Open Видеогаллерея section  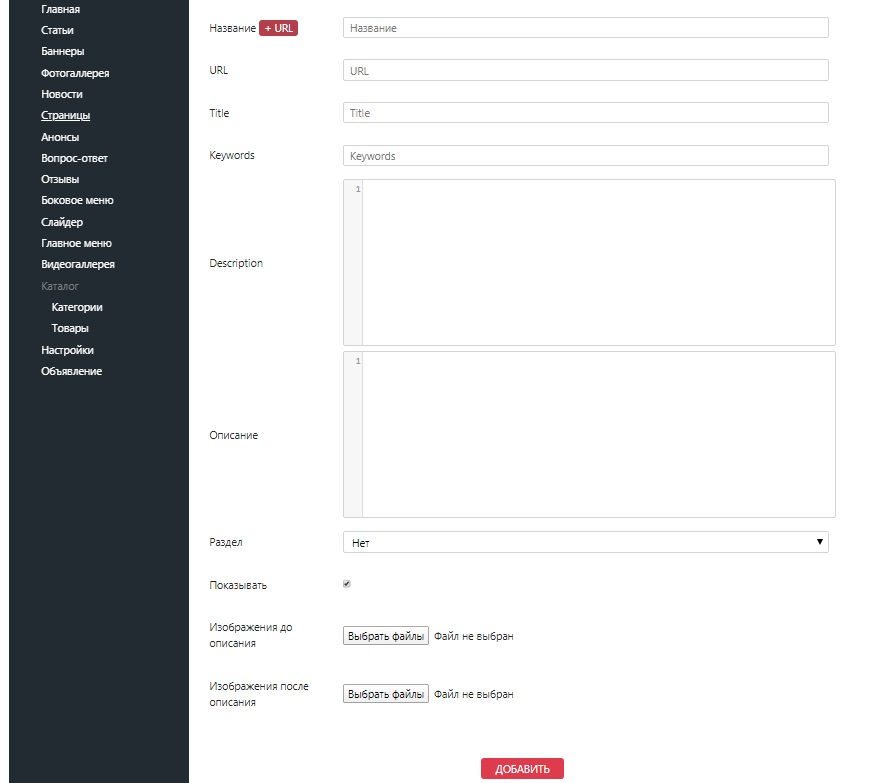point(77,264)
